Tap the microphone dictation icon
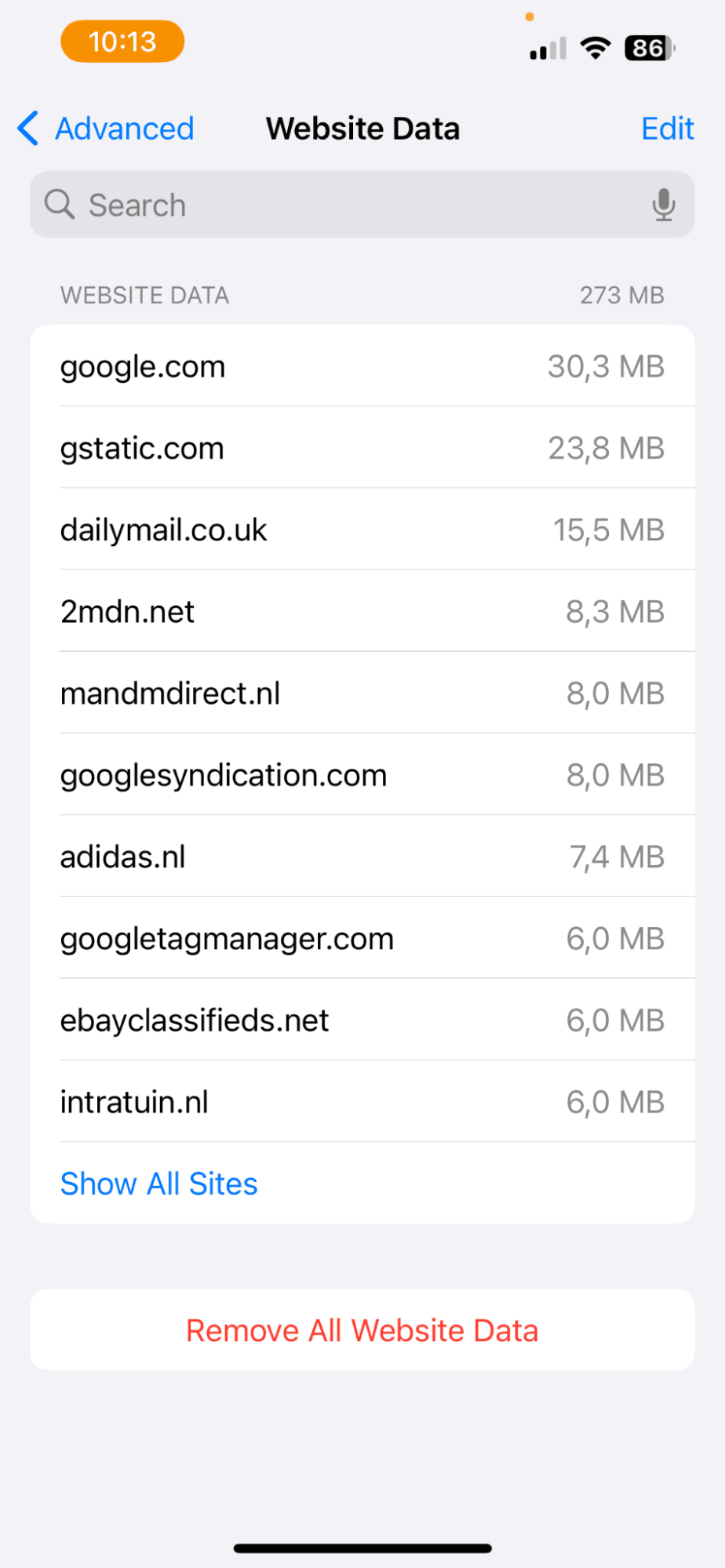 pos(663,205)
